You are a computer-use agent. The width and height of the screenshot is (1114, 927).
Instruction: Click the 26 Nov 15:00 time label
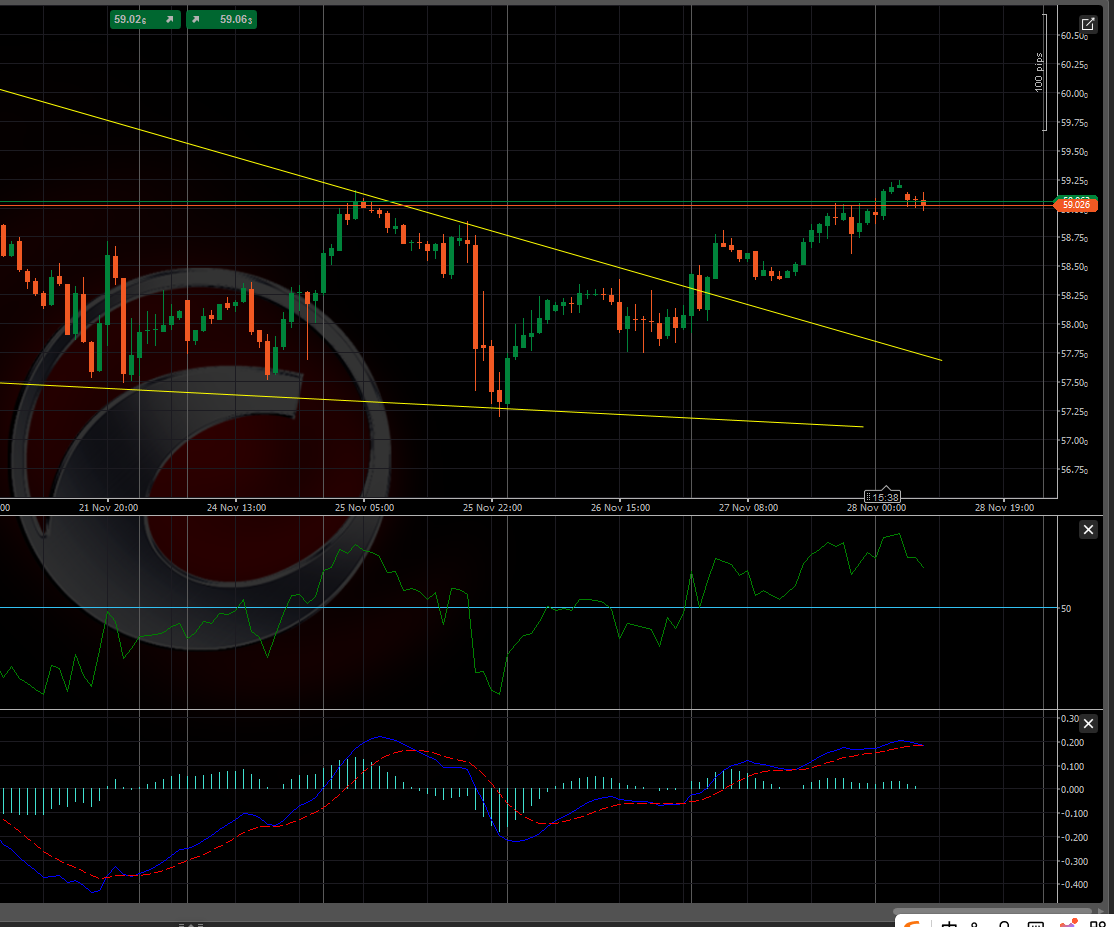click(x=620, y=507)
